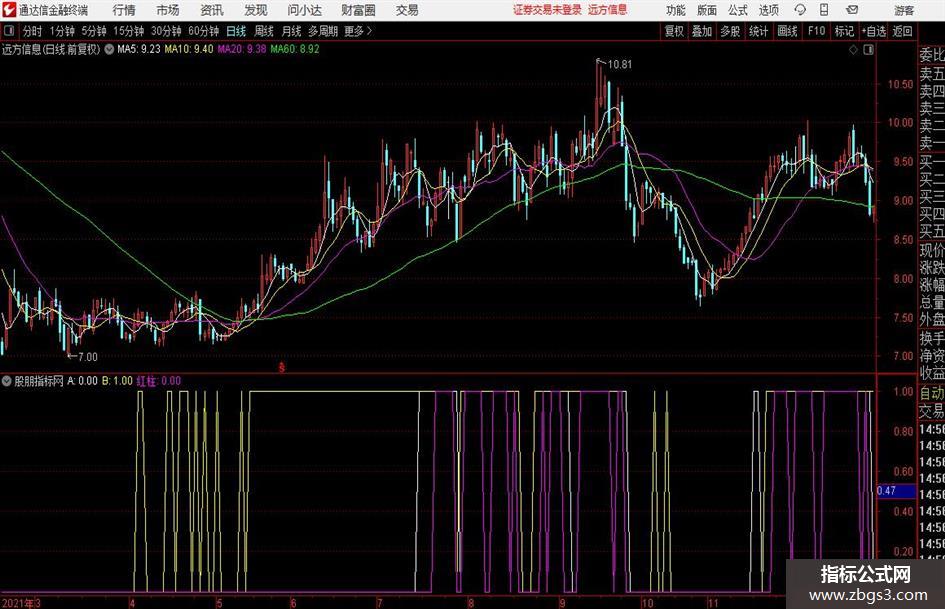This screenshot has width=945, height=609.
Task: Click the 叠加 overlay button
Action: [702, 31]
